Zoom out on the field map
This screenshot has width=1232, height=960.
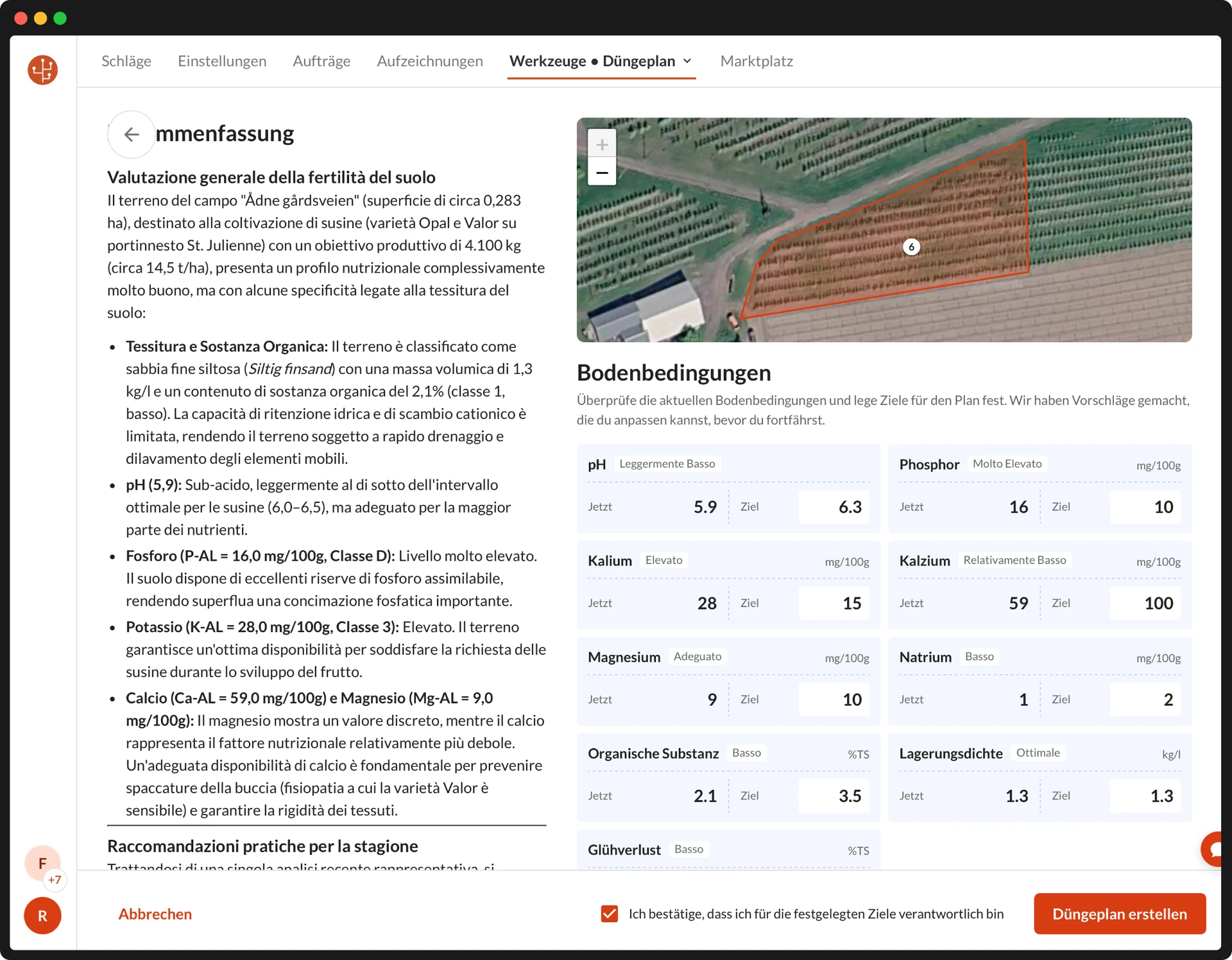[x=602, y=172]
